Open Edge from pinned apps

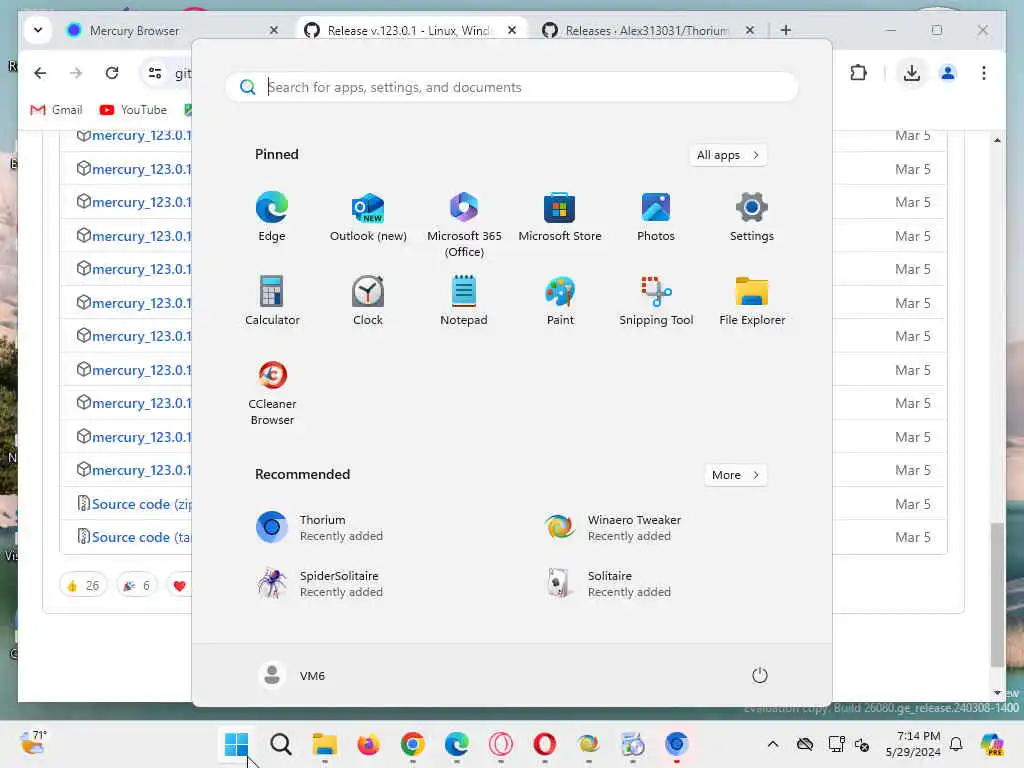point(272,217)
